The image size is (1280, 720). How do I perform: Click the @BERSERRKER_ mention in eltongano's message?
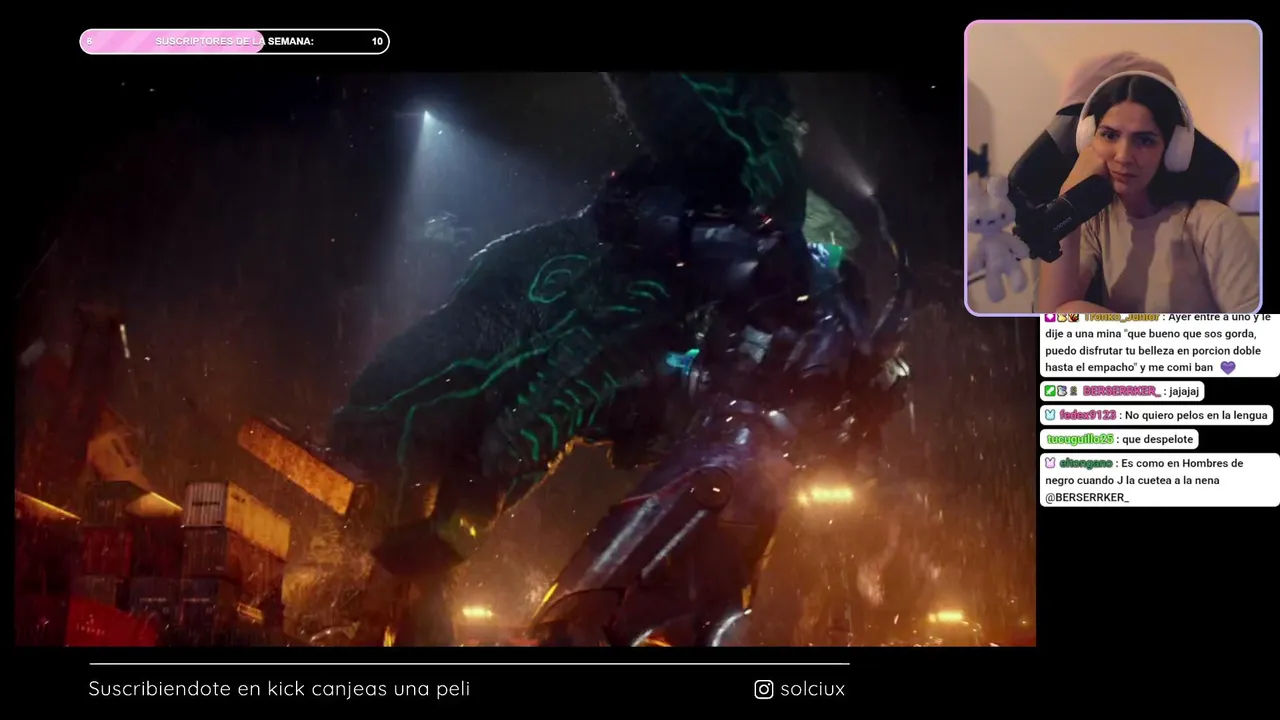pyautogui.click(x=1087, y=497)
